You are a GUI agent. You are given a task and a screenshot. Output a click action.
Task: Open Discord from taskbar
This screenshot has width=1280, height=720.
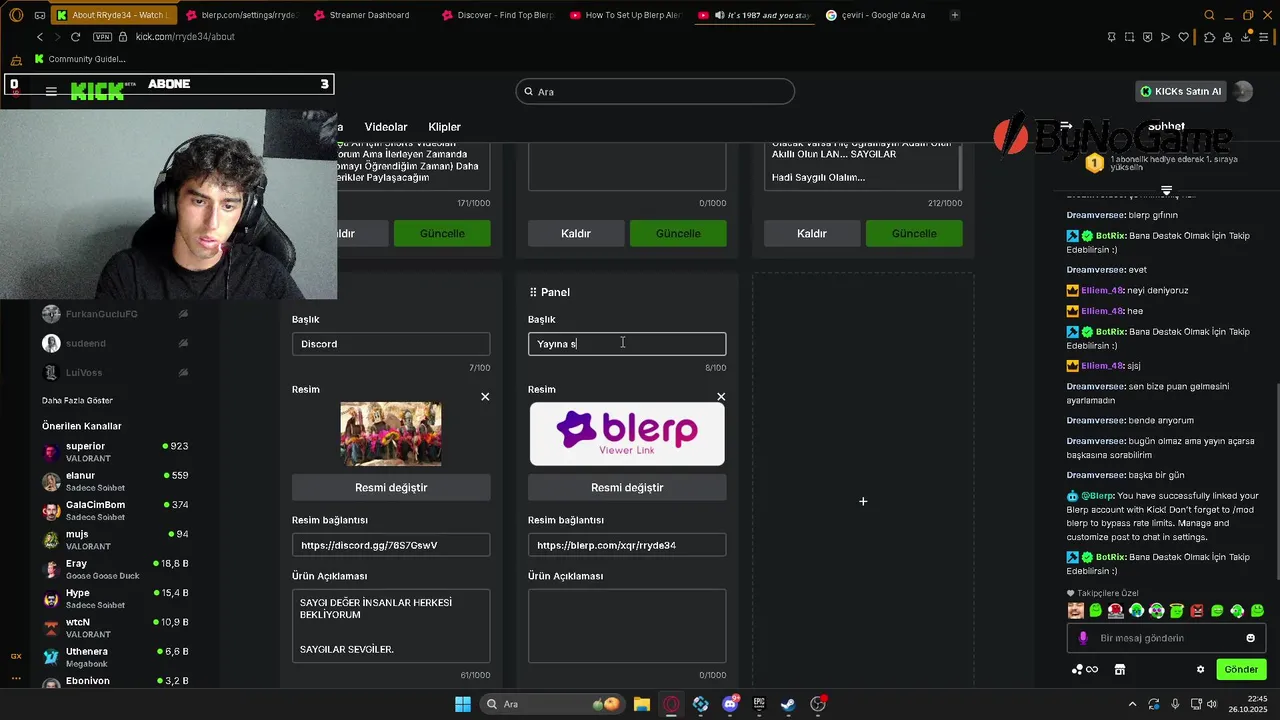point(730,704)
